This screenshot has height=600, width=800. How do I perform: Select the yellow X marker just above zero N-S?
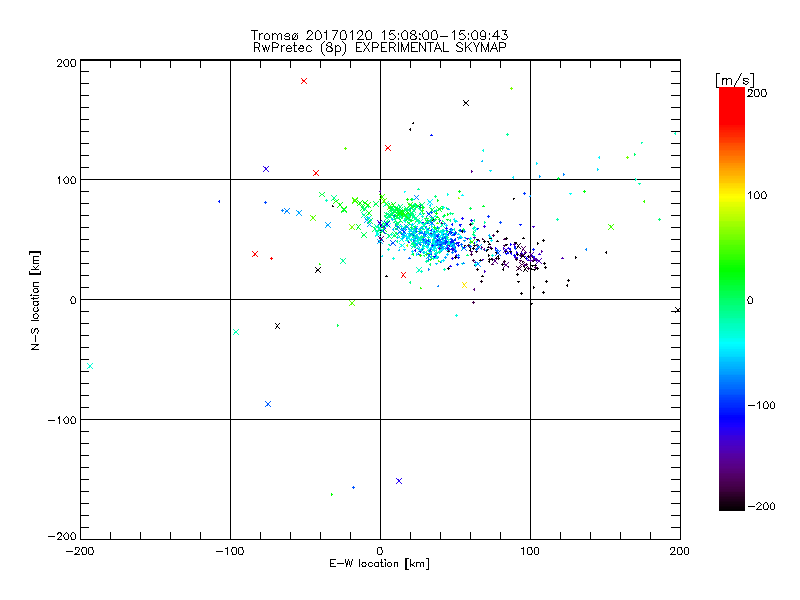[x=464, y=285]
